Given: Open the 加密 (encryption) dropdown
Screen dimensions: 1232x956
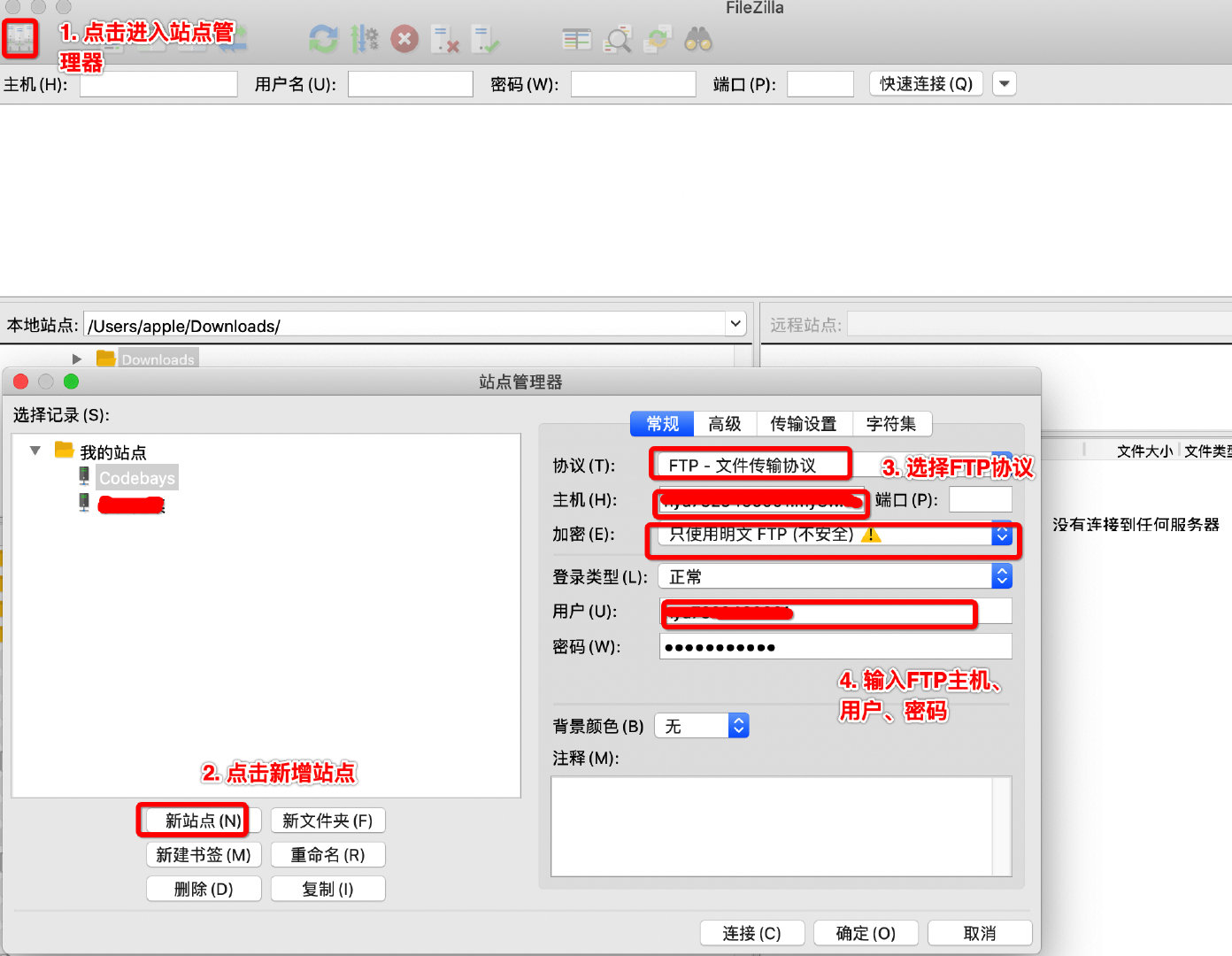Looking at the screenshot, I should pyautogui.click(x=1001, y=535).
